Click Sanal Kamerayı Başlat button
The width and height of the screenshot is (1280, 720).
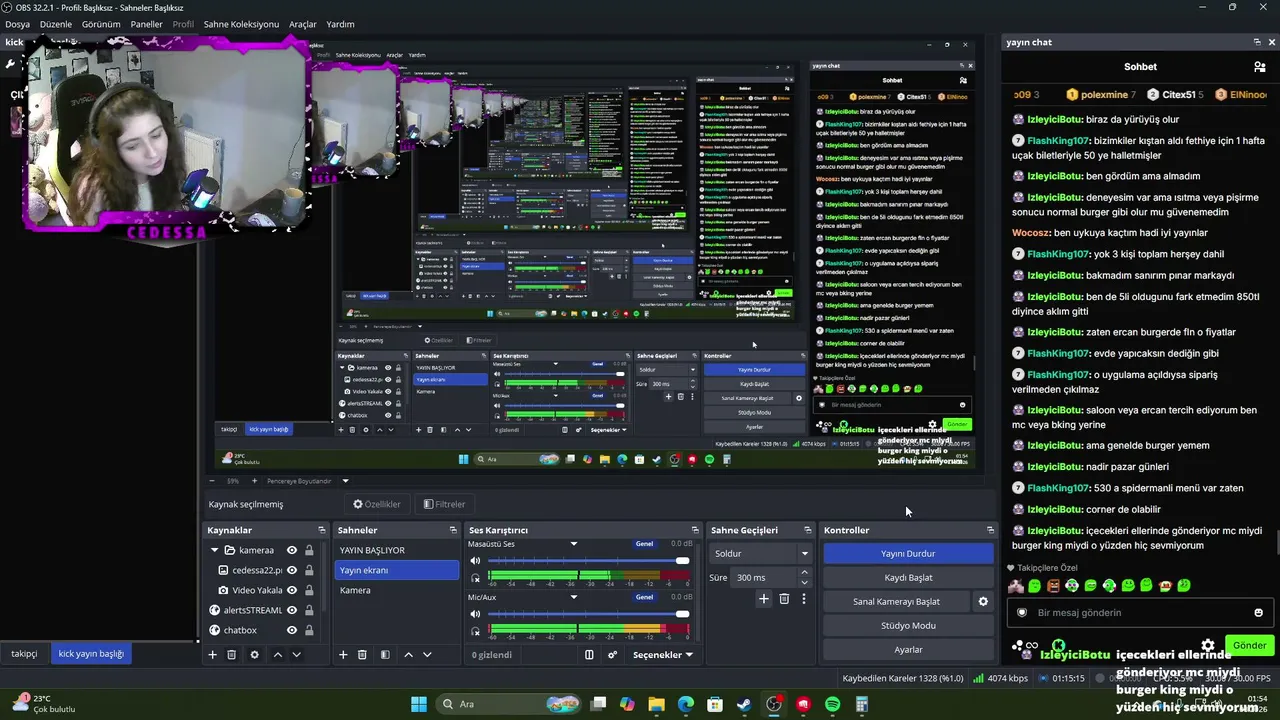point(896,601)
